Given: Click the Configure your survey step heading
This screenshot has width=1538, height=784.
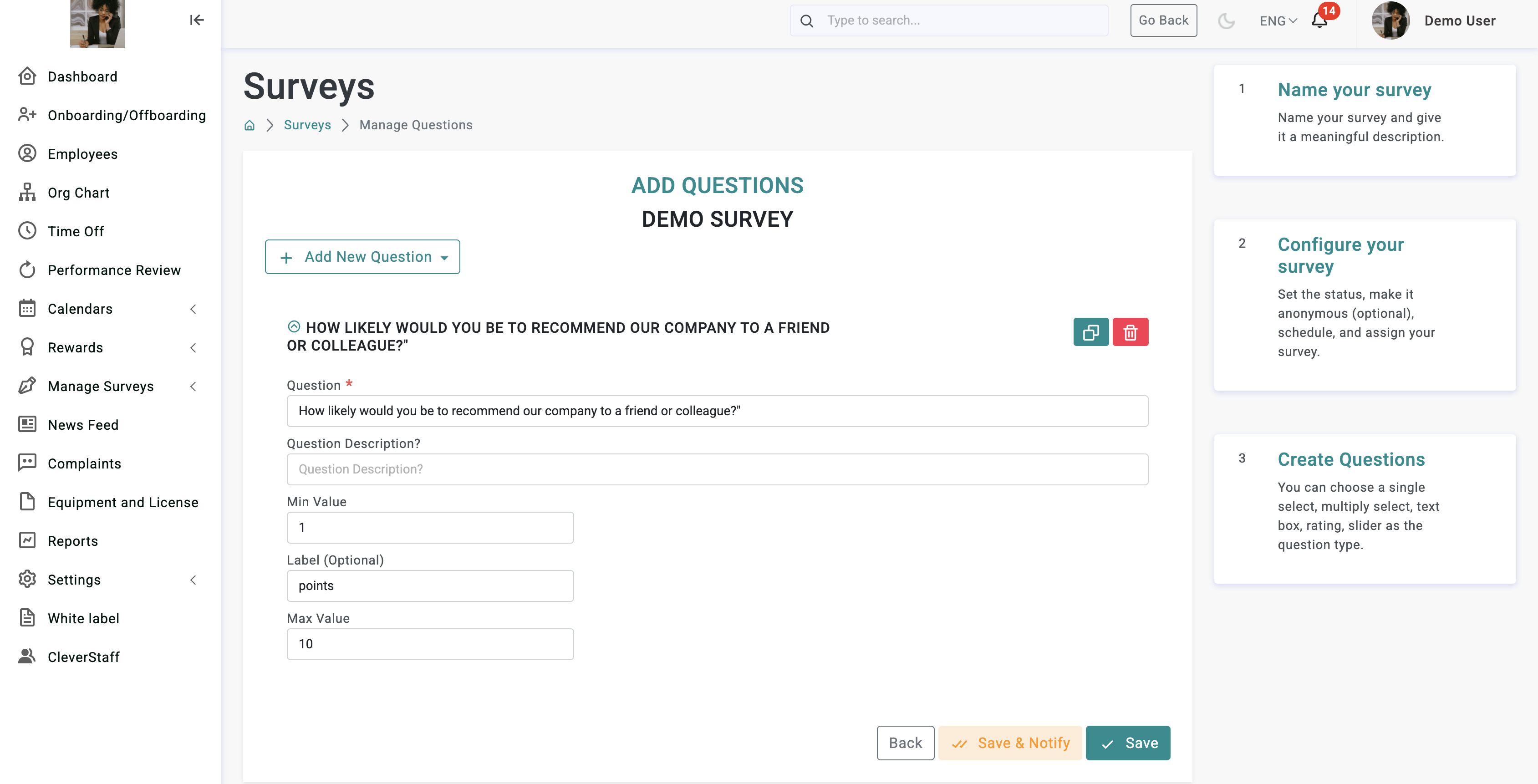Looking at the screenshot, I should click(1340, 255).
